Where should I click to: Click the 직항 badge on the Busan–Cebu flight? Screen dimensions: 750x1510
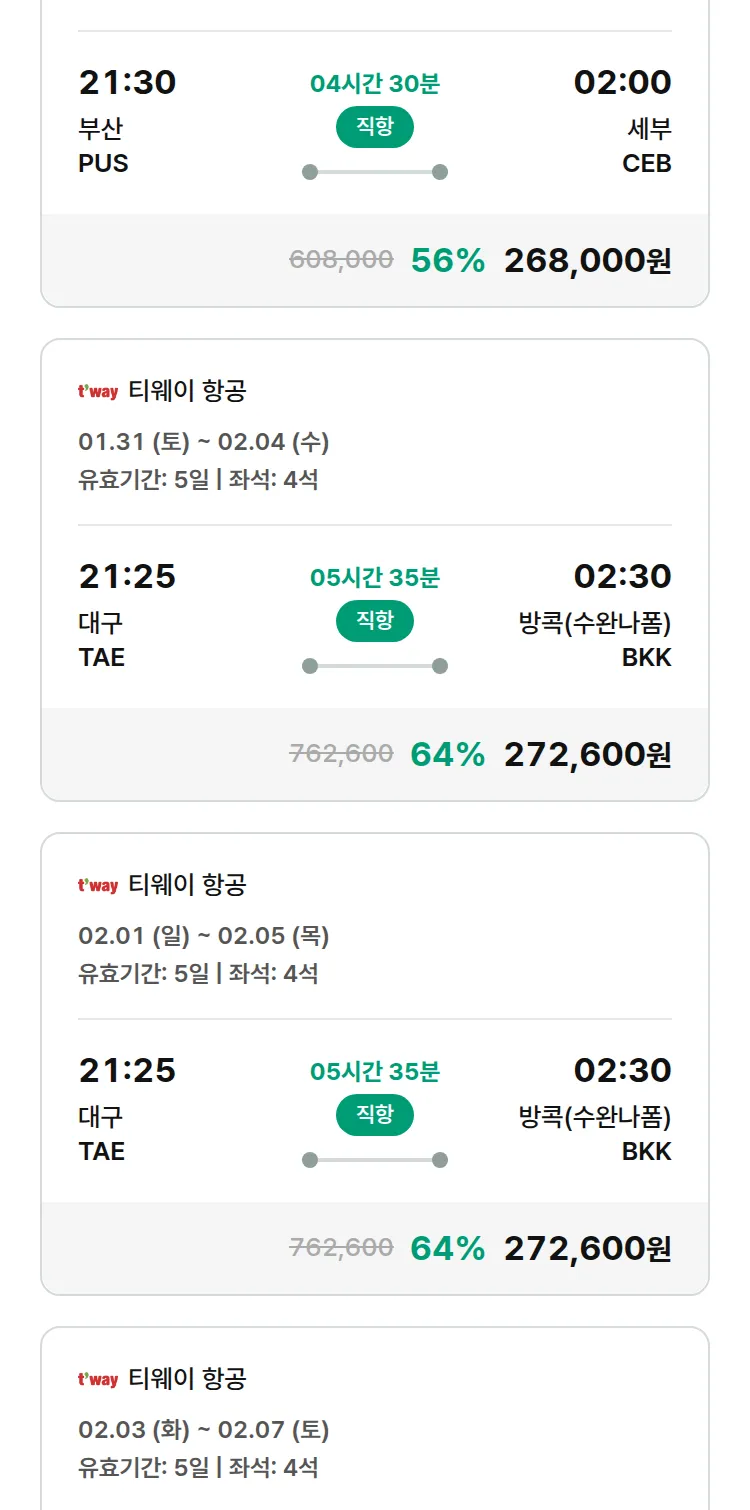coord(375,127)
